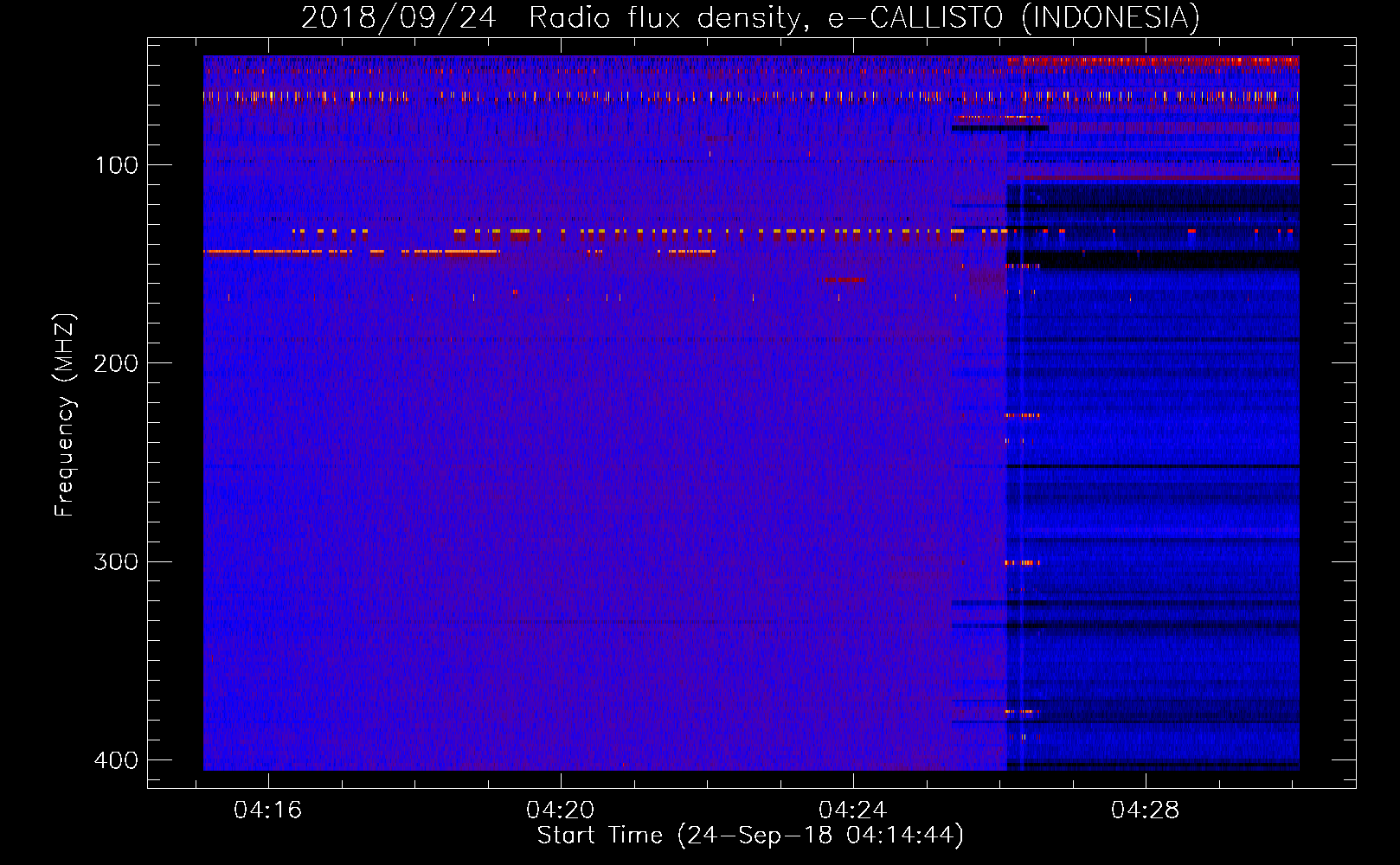Click the 04:24 time tick label
The width and height of the screenshot is (1400, 865).
(x=853, y=811)
